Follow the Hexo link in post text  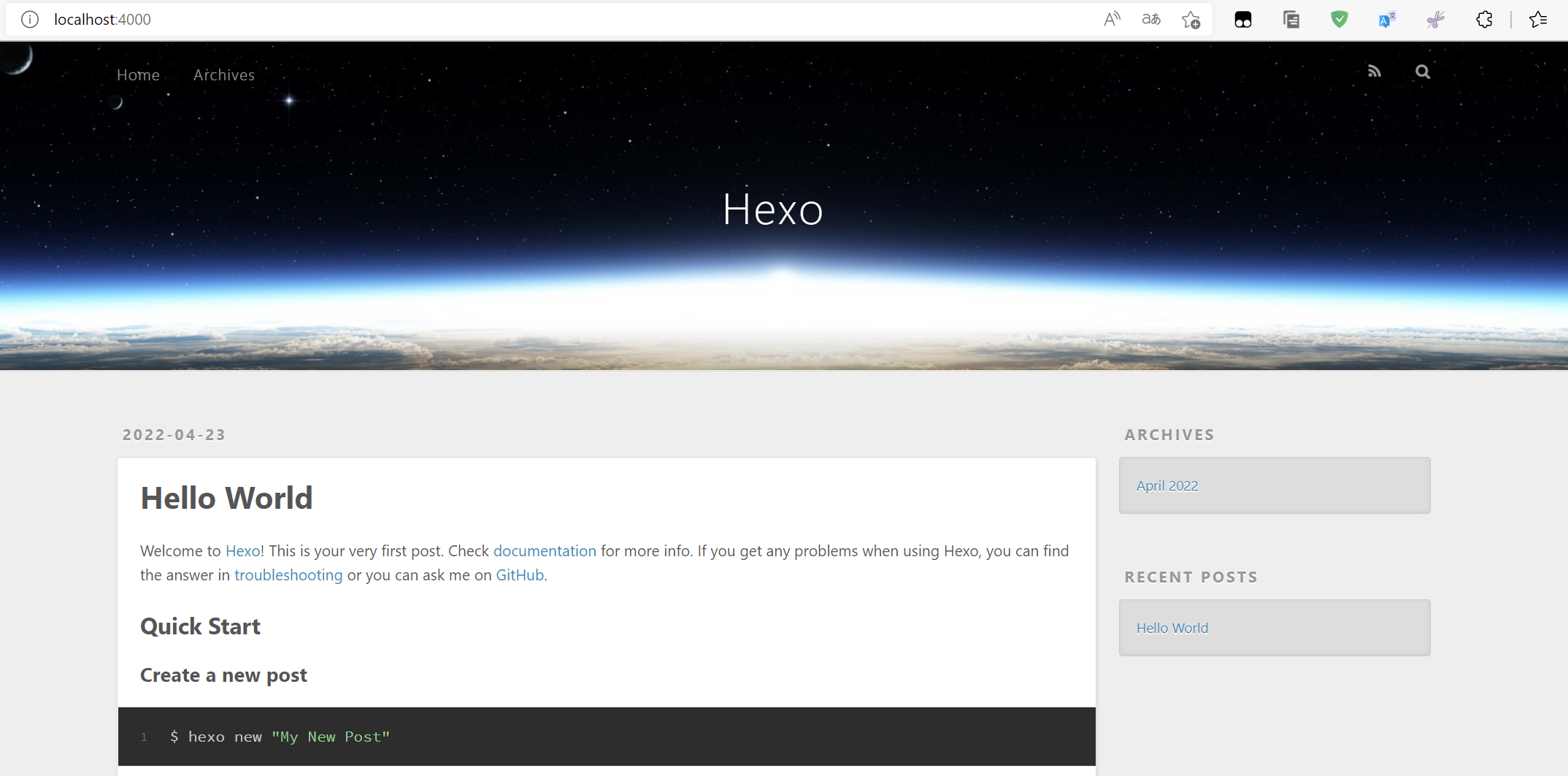click(x=242, y=551)
